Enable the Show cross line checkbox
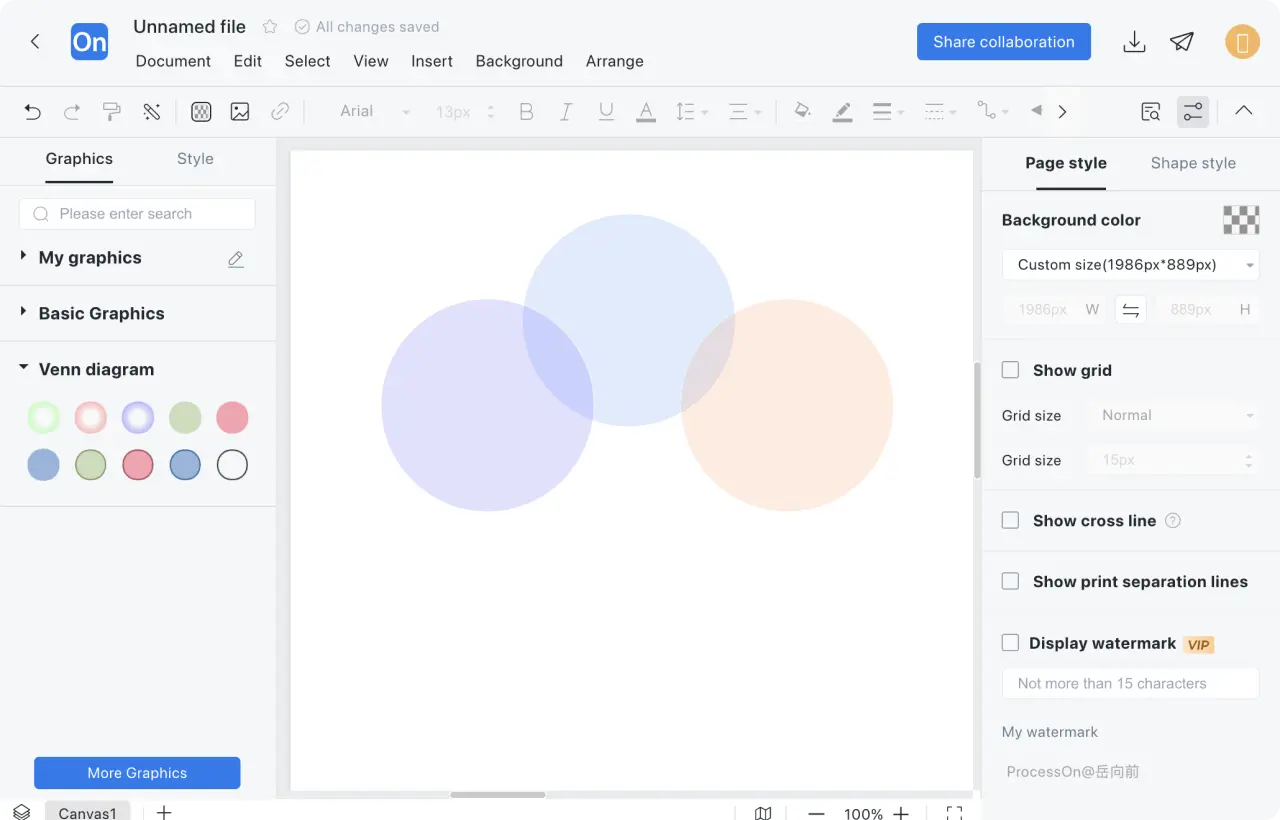Screen dimensions: 1280x820 click(x=1011, y=521)
